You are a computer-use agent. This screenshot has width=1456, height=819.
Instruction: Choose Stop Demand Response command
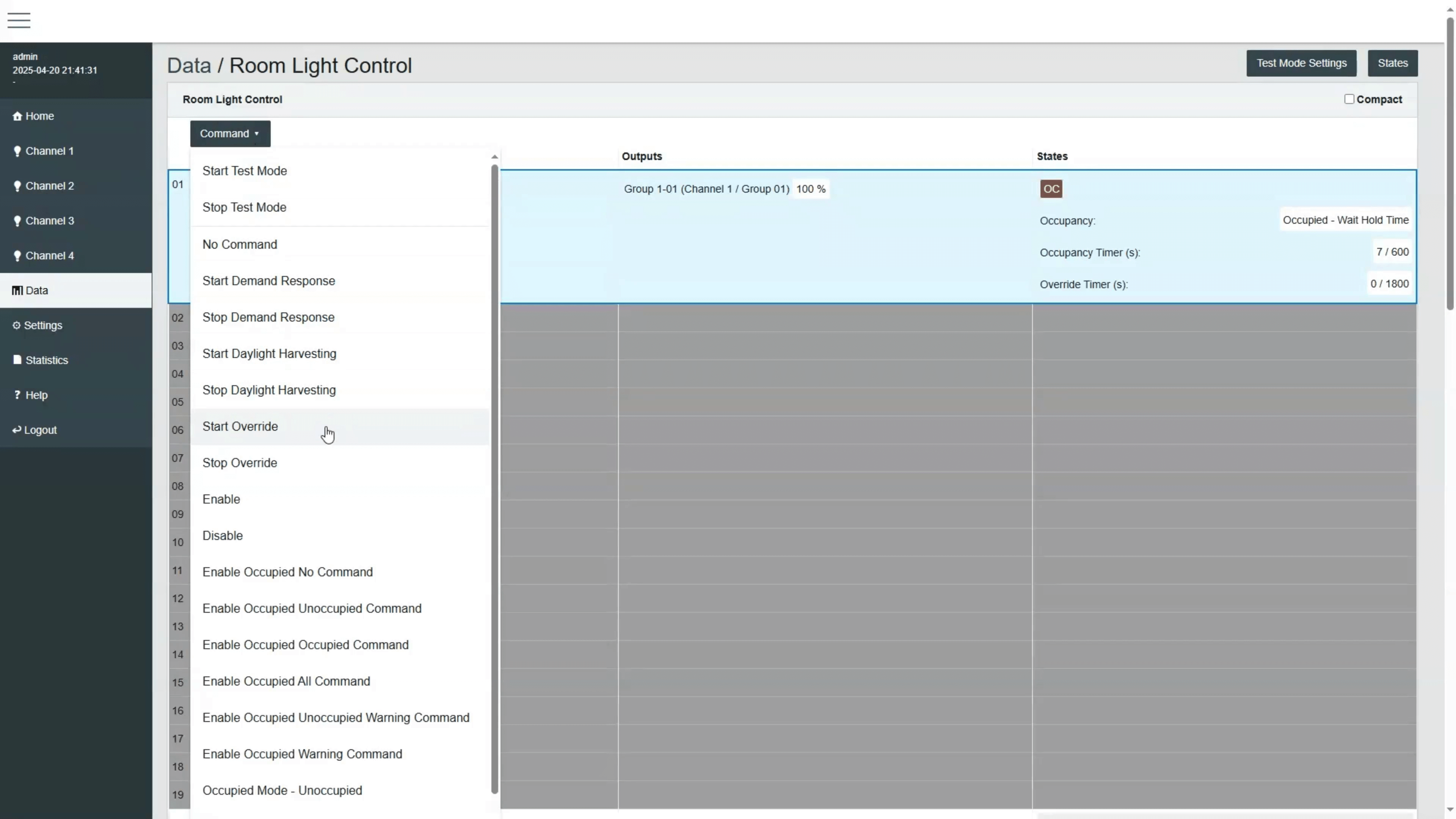[268, 318]
